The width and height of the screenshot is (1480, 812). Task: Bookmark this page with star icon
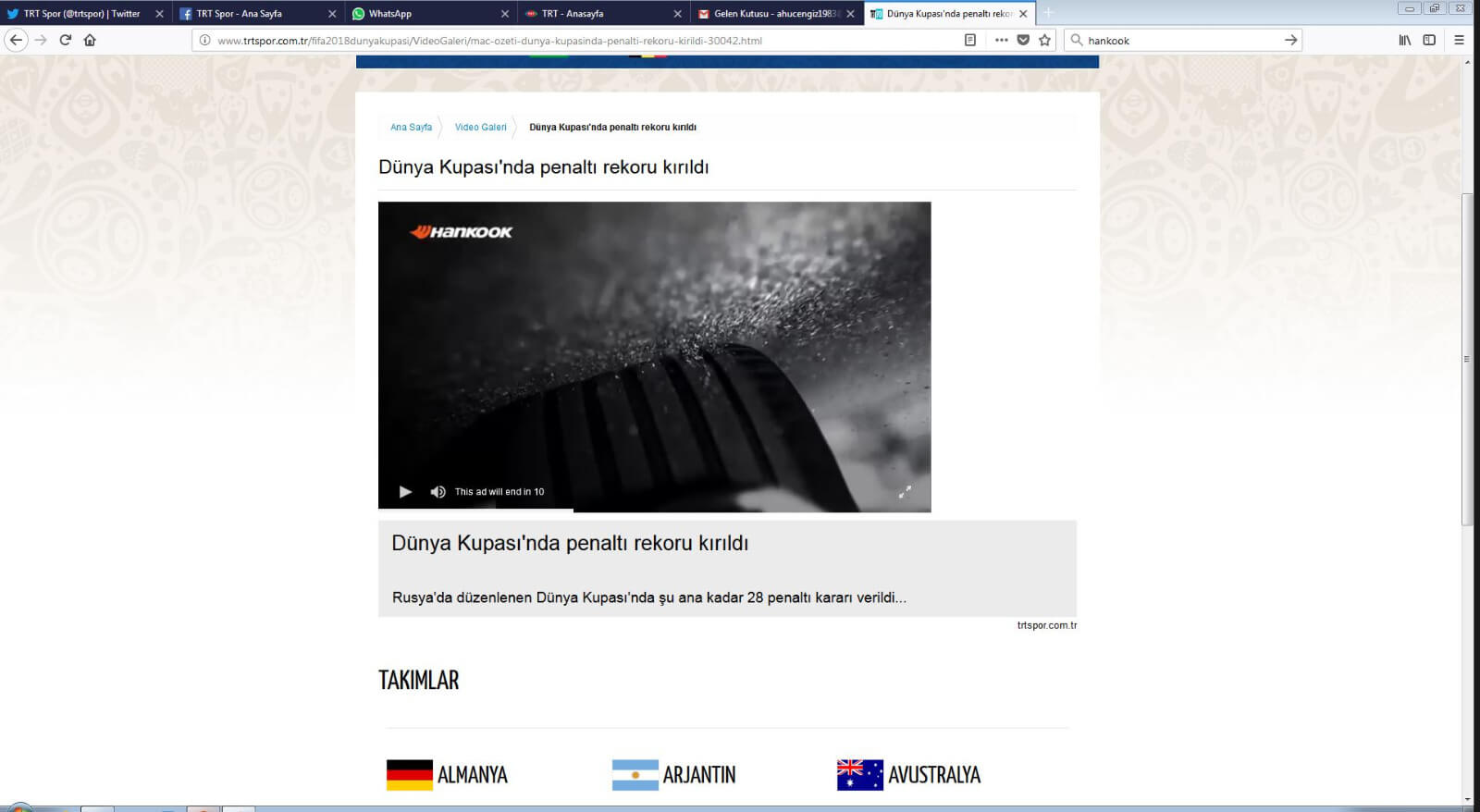(1045, 40)
